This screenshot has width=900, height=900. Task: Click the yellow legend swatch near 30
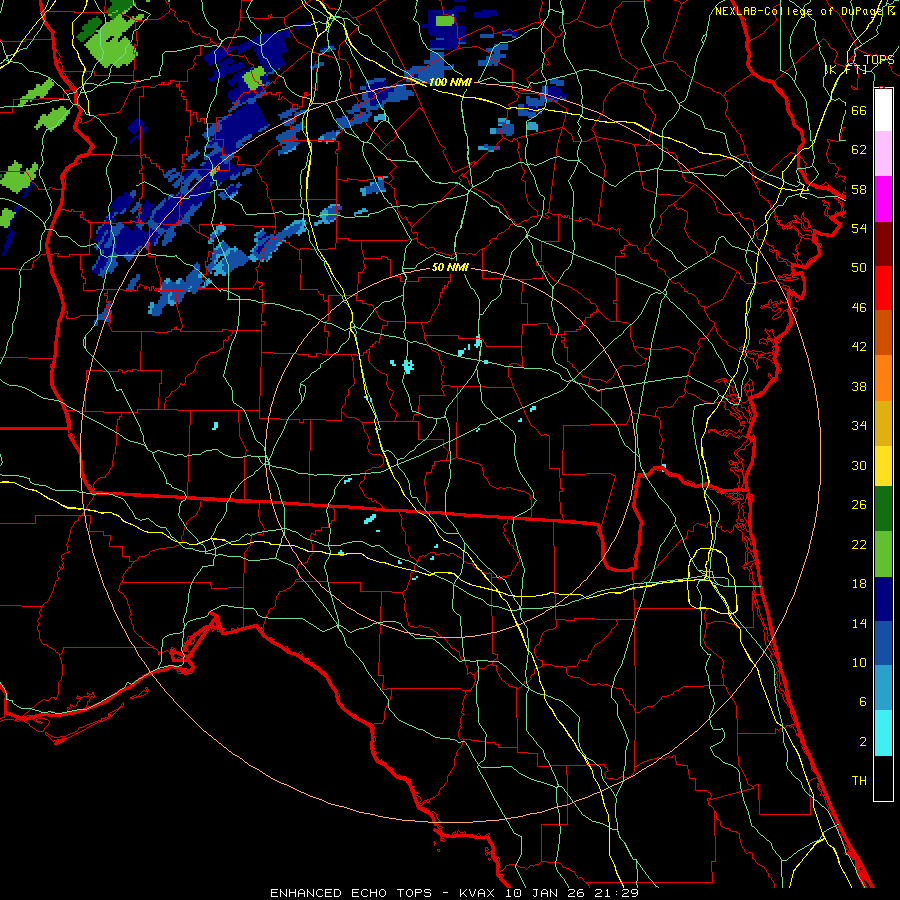pos(883,465)
